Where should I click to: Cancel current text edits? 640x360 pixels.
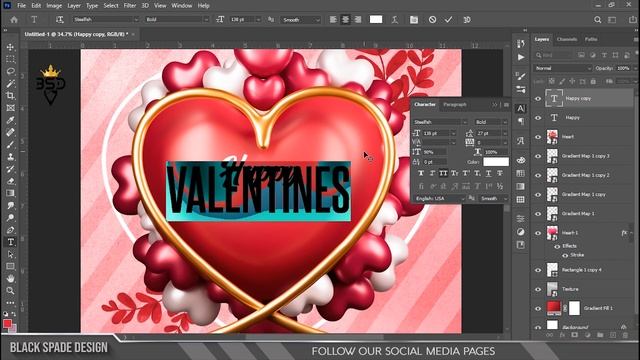(x=432, y=20)
